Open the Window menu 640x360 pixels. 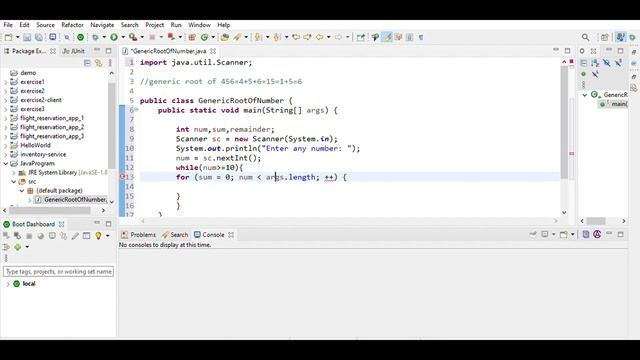(x=199, y=25)
